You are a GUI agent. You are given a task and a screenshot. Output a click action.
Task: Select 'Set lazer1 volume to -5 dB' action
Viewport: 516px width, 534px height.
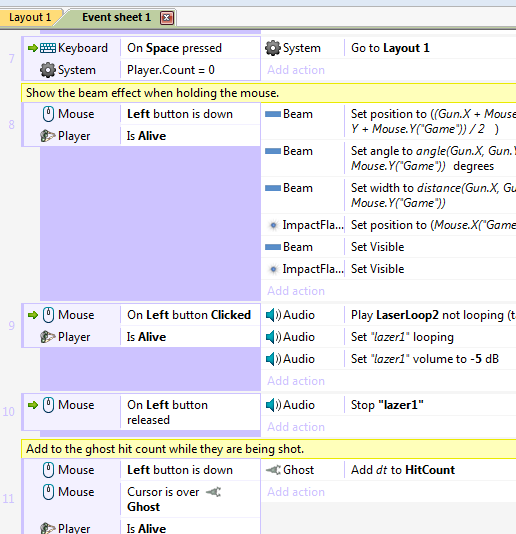[x=425, y=359]
